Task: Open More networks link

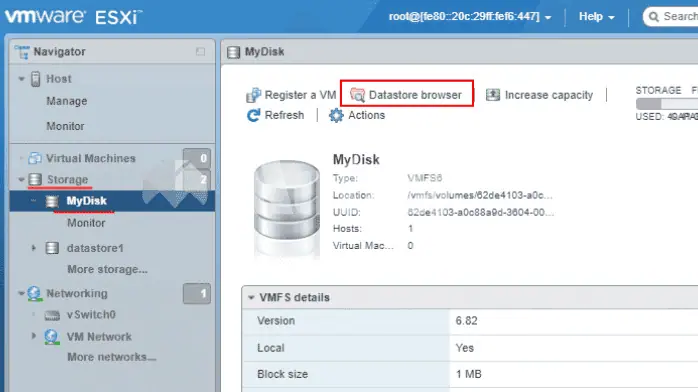Action: [112, 357]
